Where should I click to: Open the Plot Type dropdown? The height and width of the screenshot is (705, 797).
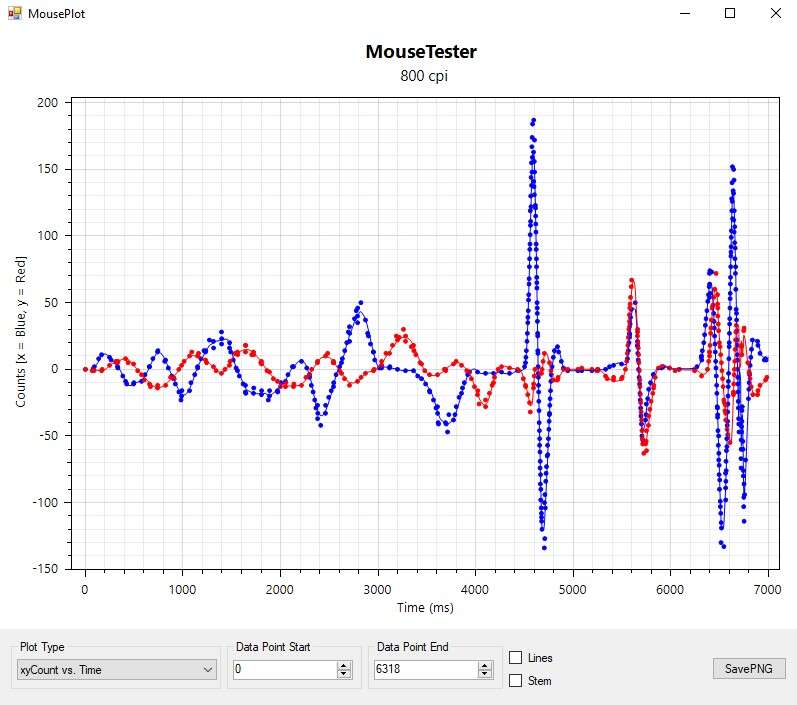pyautogui.click(x=117, y=669)
